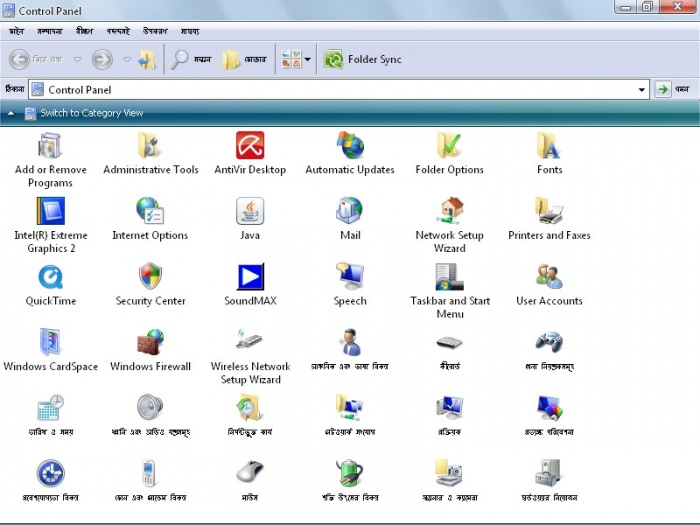The height and width of the screenshot is (525, 700).
Task: Open Speech properties
Action: 350,285
